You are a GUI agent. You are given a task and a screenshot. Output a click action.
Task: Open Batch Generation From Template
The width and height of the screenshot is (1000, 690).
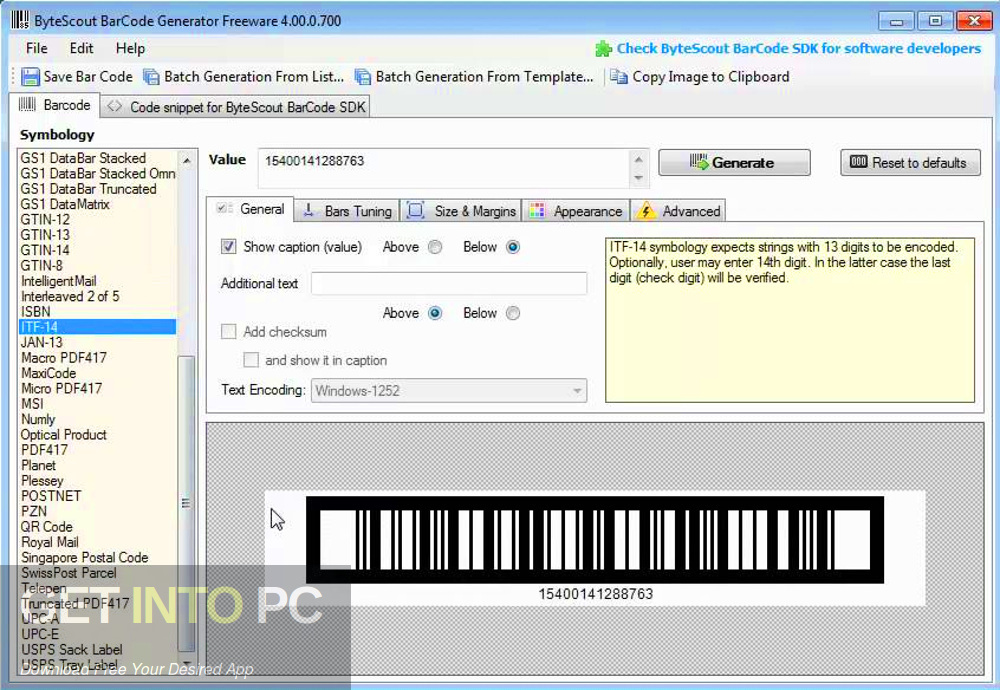click(x=366, y=76)
